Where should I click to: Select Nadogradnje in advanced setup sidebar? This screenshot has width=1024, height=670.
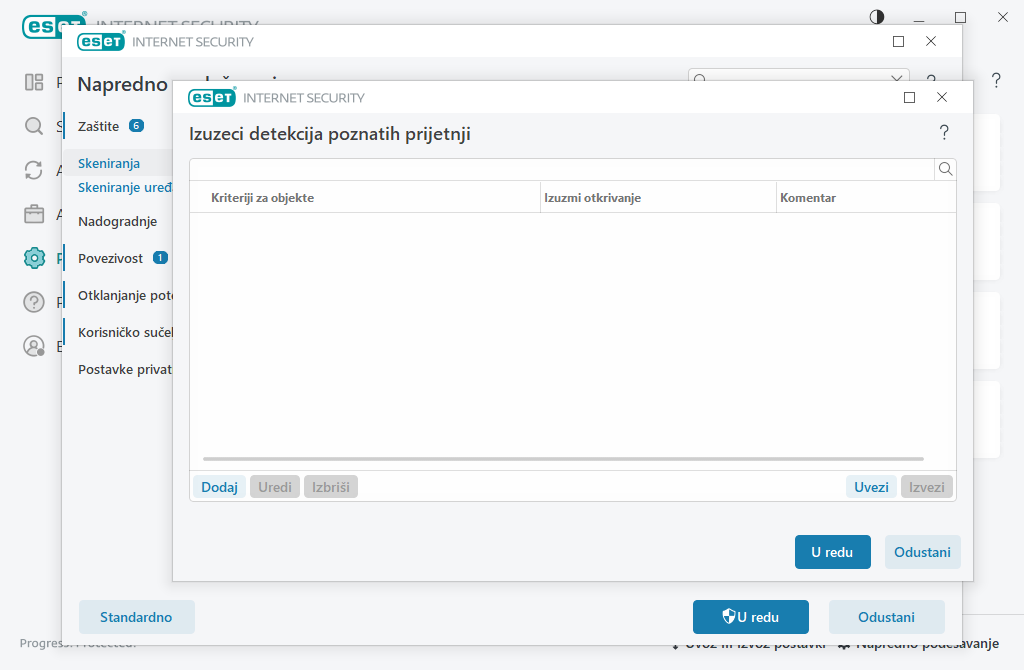tap(118, 221)
